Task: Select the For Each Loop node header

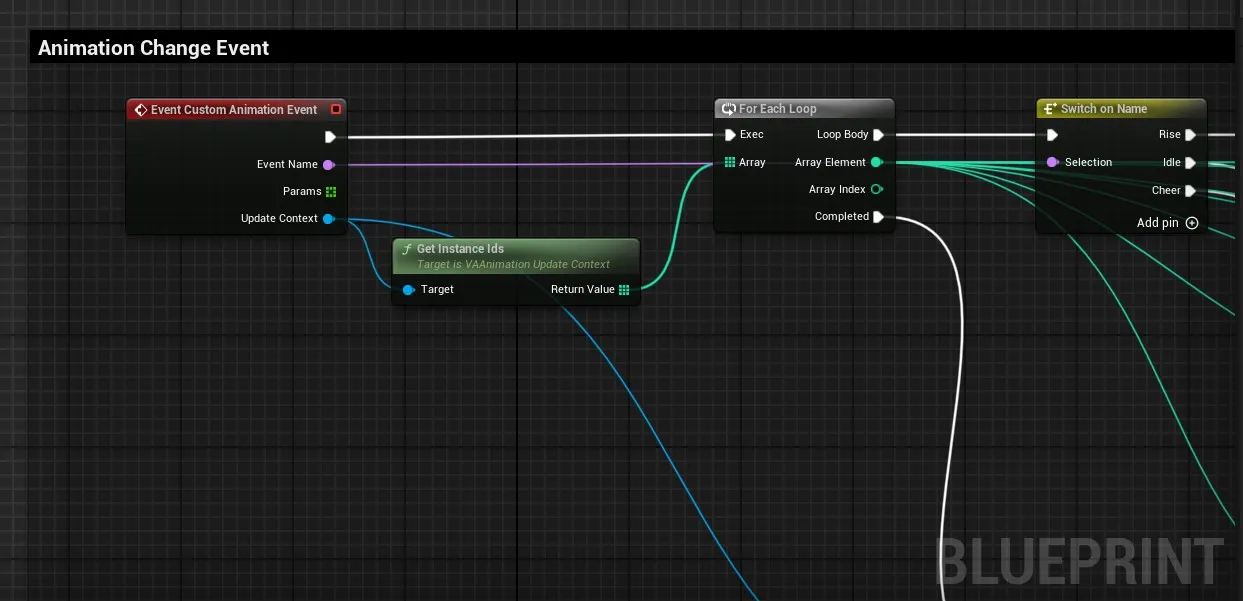Action: click(777, 109)
